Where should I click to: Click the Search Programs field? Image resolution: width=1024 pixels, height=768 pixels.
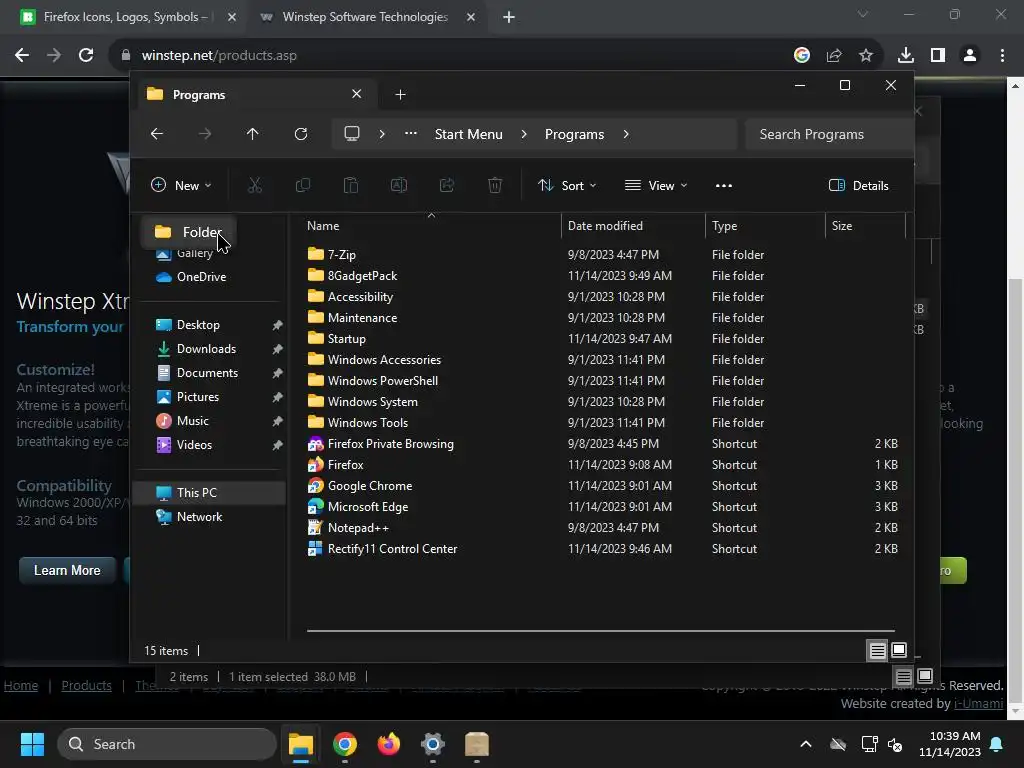coord(828,134)
